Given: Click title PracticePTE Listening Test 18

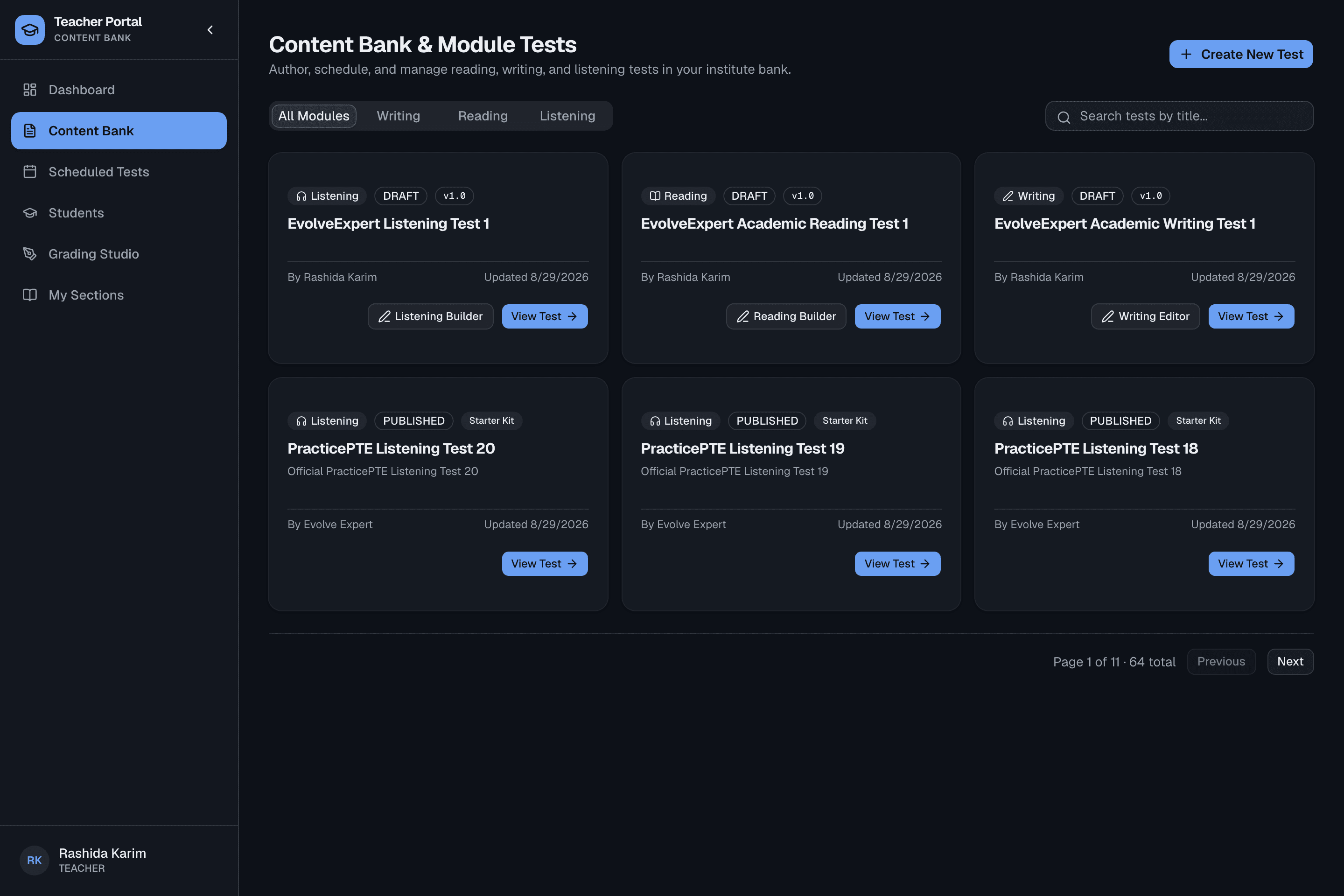Looking at the screenshot, I should [x=1095, y=448].
